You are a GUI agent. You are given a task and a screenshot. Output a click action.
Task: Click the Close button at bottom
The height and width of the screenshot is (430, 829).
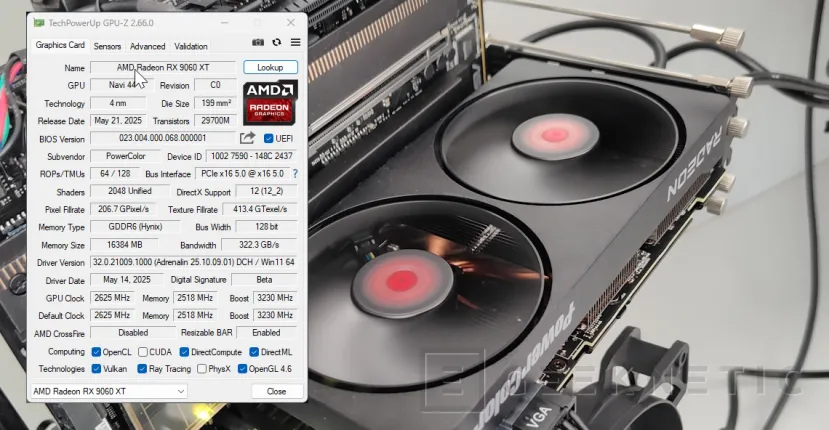click(x=277, y=391)
